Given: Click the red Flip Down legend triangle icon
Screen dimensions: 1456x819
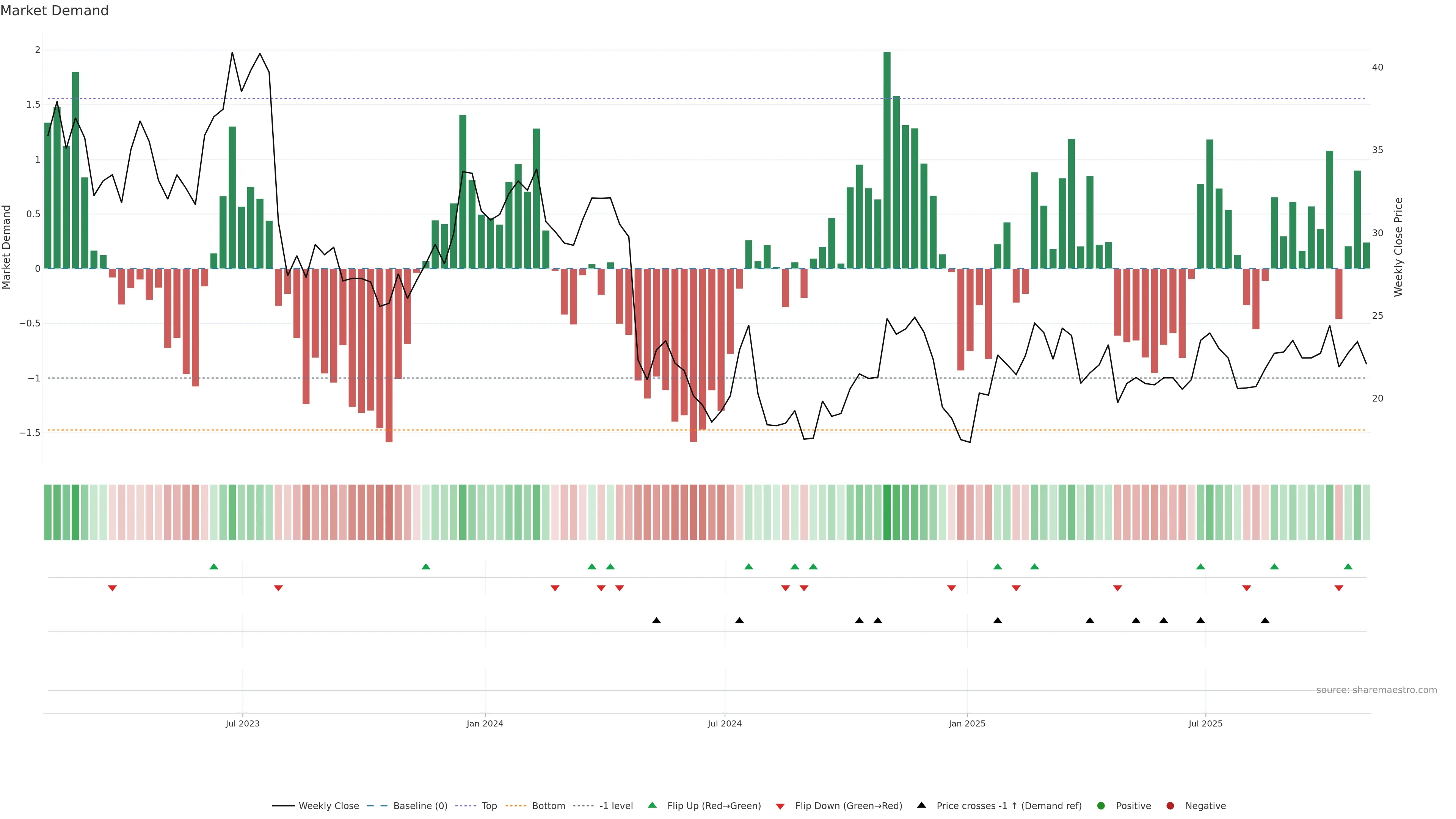Looking at the screenshot, I should click(780, 806).
